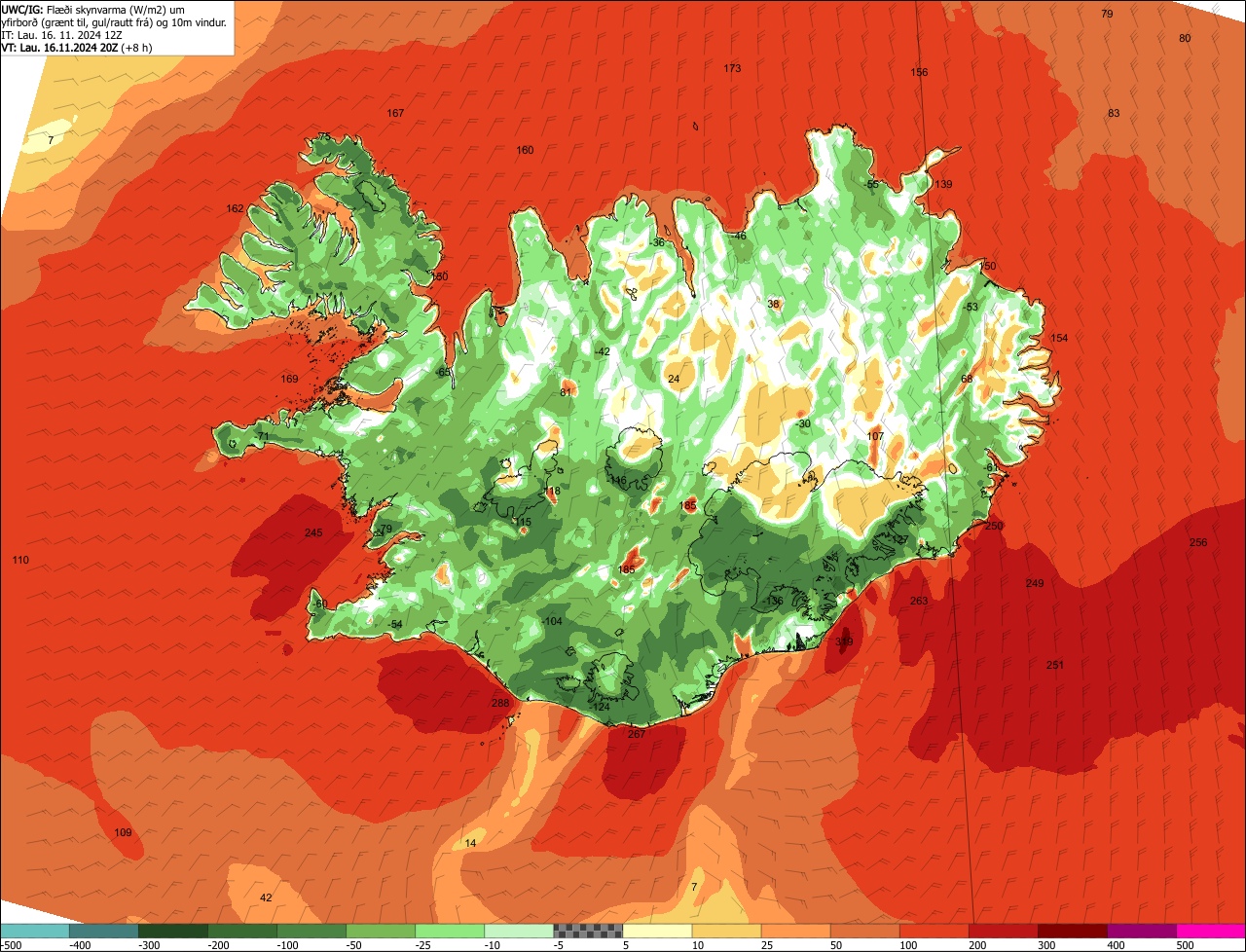Click the flux value 38 in northern Iceland
Image resolution: width=1246 pixels, height=952 pixels.
(x=773, y=304)
